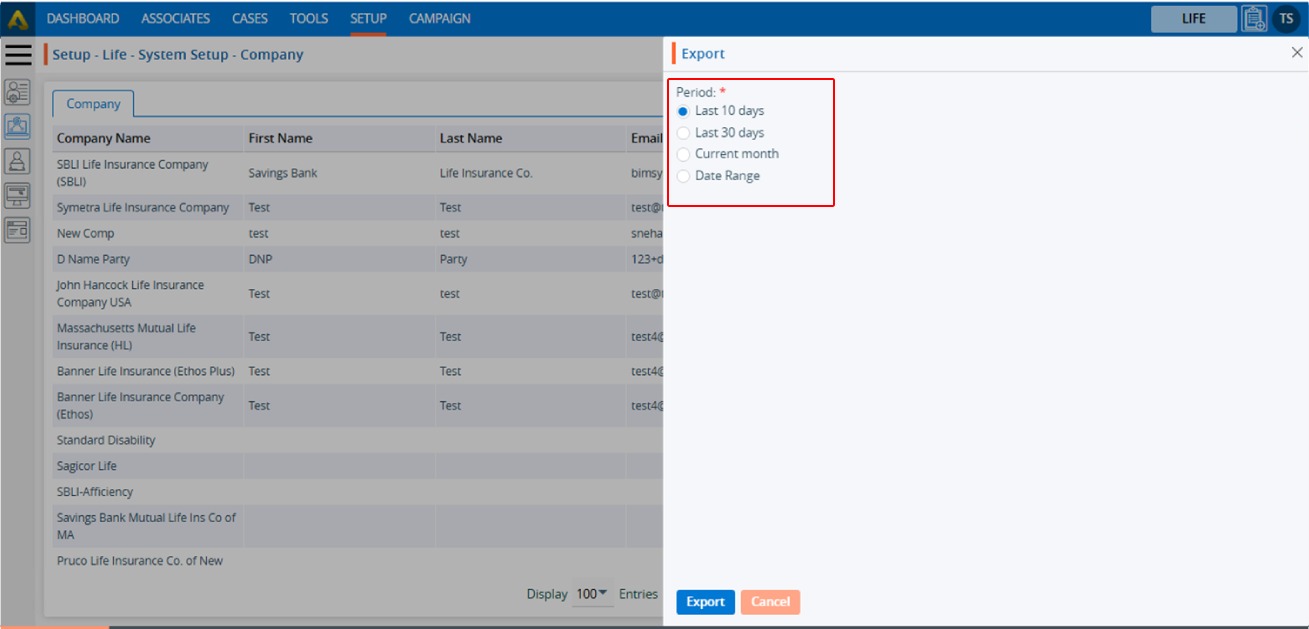Click the person at laptop sidebar icon
The height and width of the screenshot is (629, 1309).
point(17,161)
